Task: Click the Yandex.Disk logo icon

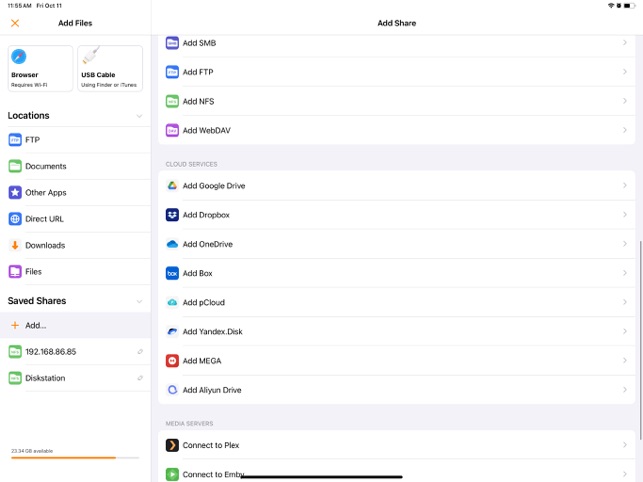Action: coord(172,331)
